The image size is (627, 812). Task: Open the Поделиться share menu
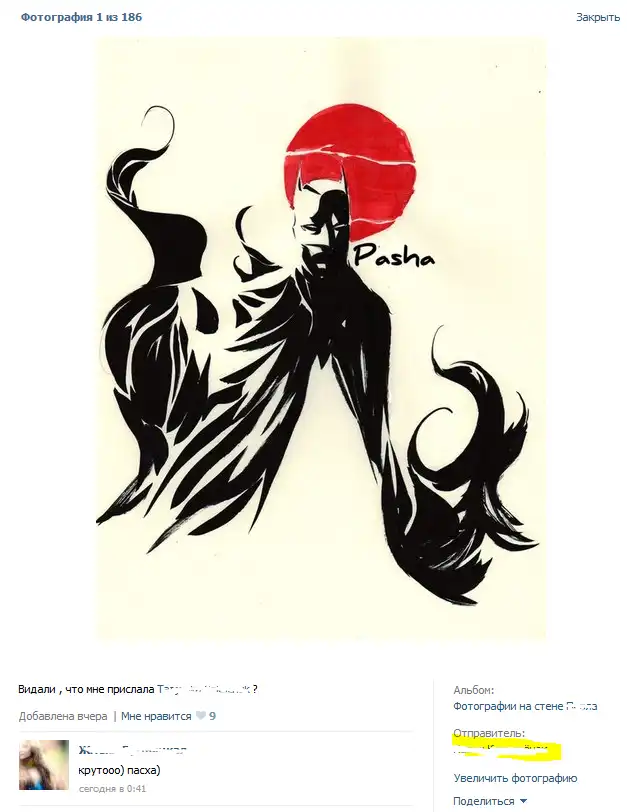484,801
